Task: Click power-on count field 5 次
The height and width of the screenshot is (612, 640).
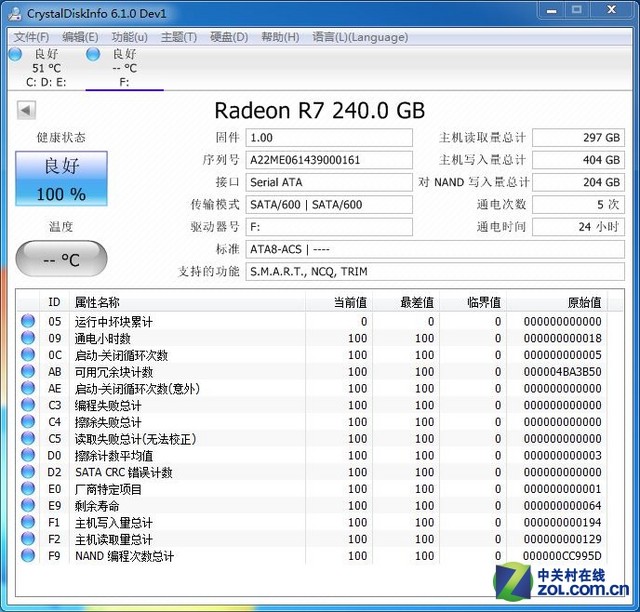Action: (578, 204)
